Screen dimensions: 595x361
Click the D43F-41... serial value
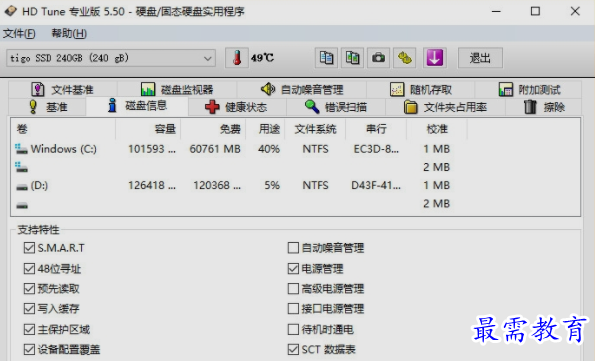[376, 186]
